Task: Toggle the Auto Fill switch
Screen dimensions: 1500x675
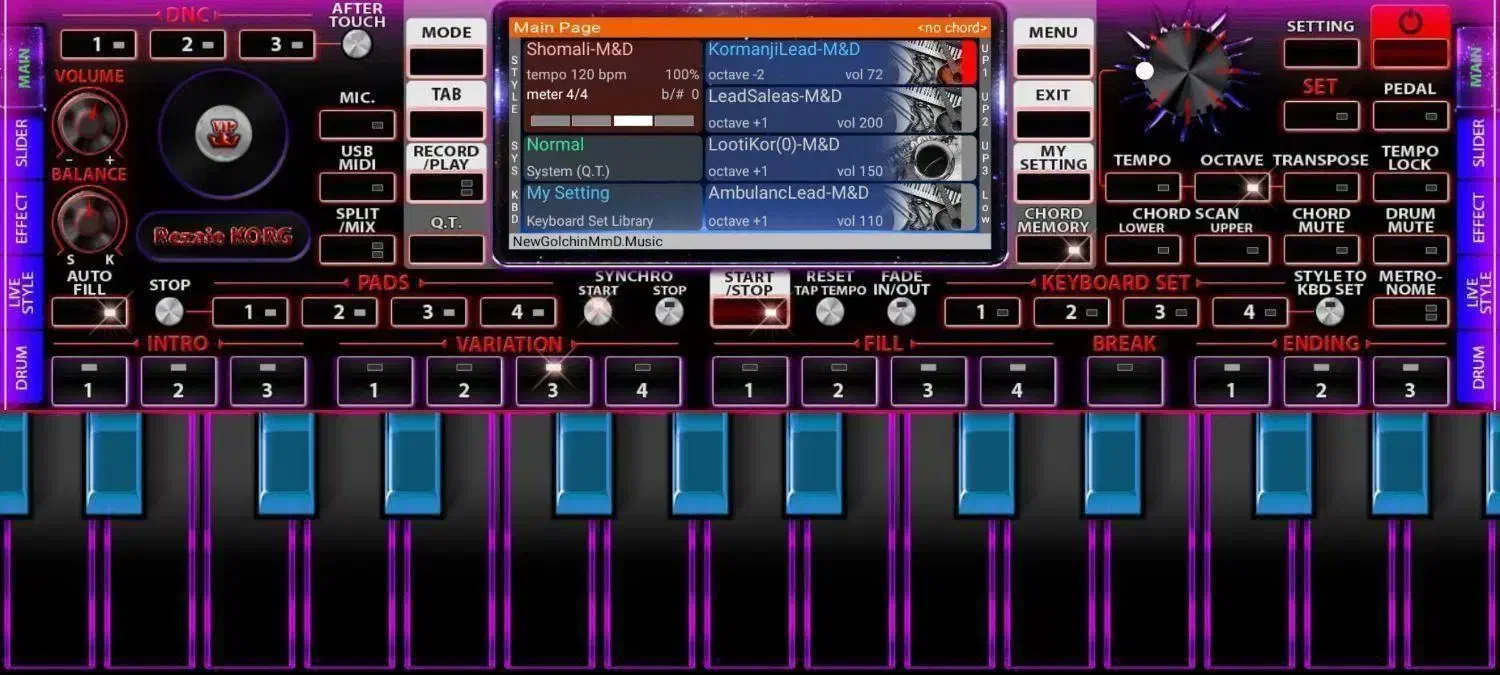Action: pos(89,312)
